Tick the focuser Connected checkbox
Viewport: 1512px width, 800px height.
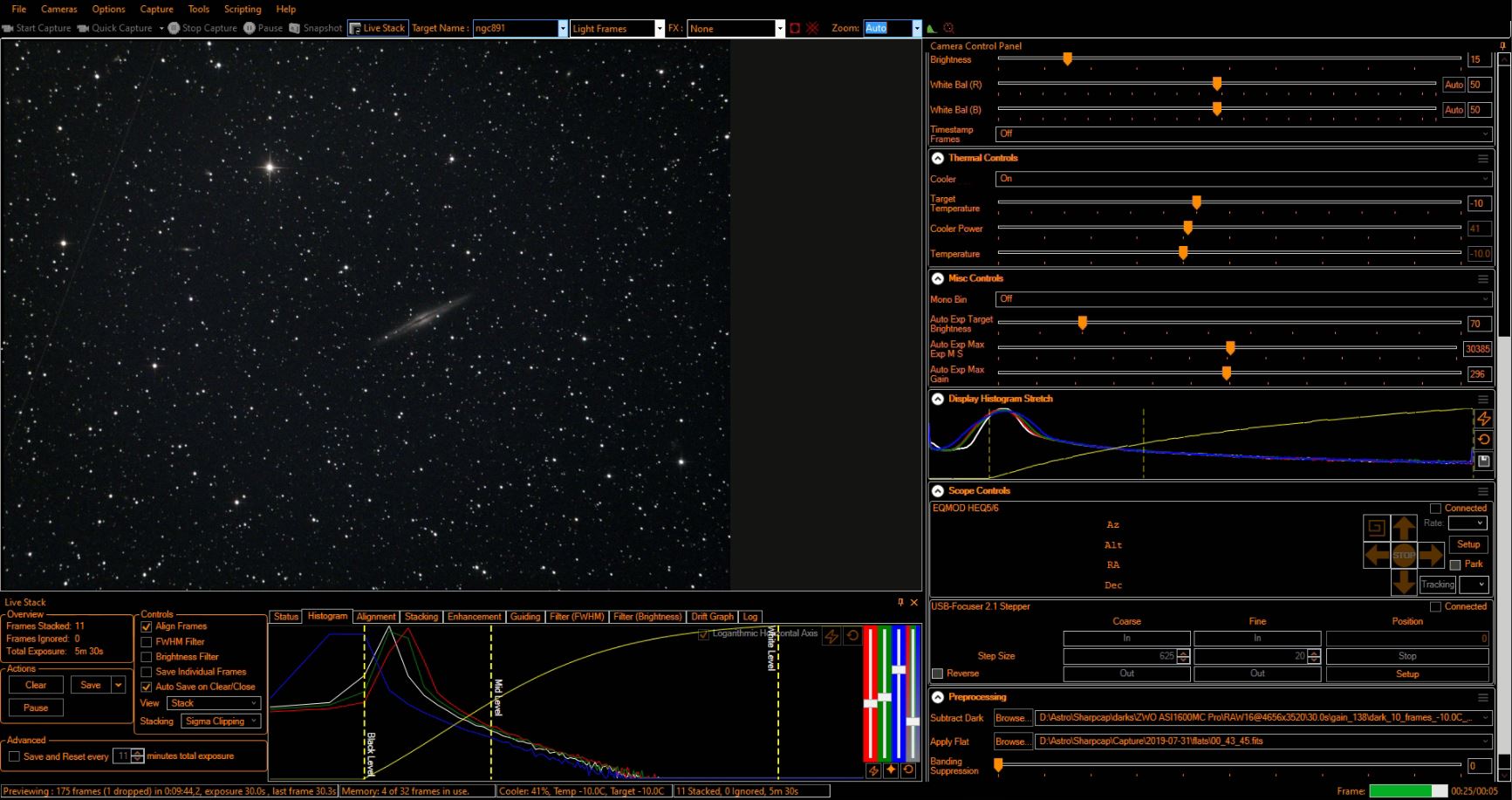click(1435, 607)
